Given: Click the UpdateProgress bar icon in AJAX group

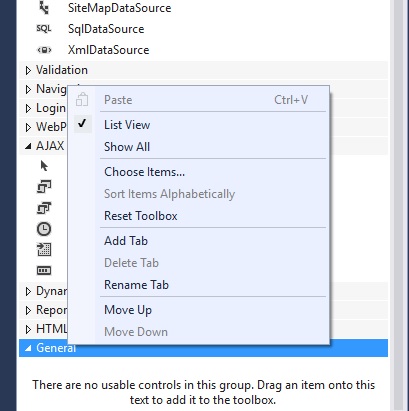Looking at the screenshot, I should pos(44,270).
